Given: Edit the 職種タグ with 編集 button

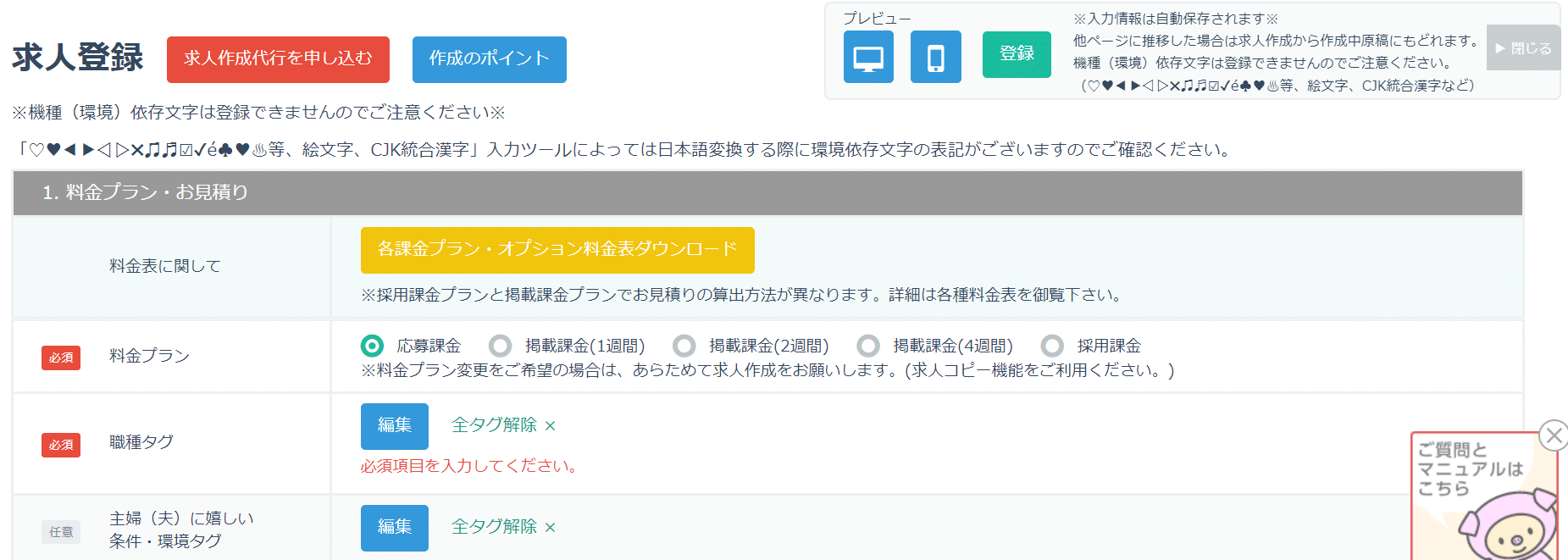Looking at the screenshot, I should (x=394, y=425).
